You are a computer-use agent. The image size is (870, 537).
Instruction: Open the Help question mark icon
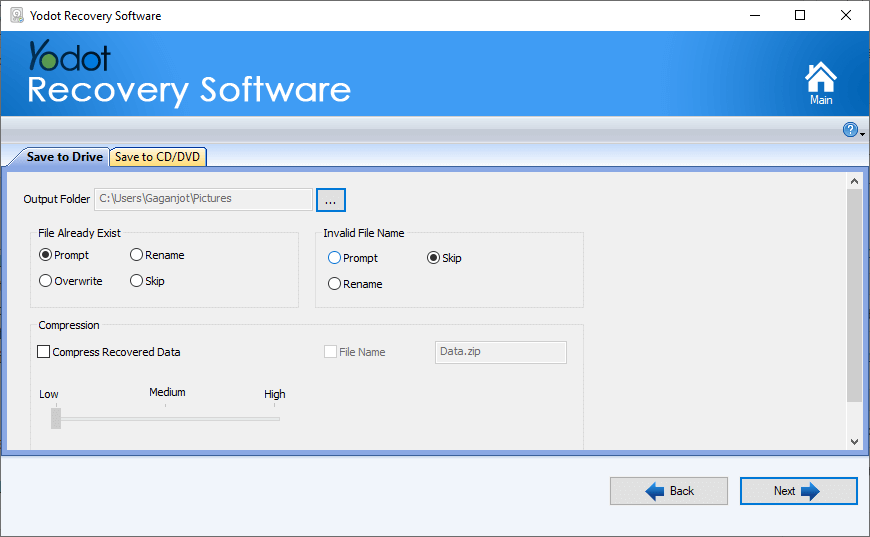[849, 130]
